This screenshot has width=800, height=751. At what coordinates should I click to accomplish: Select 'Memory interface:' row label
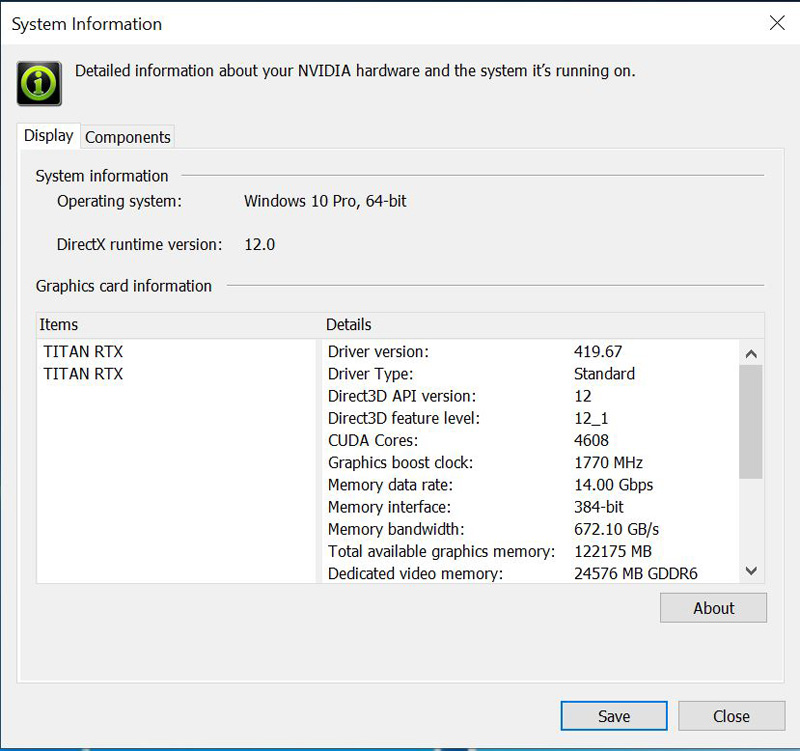click(389, 507)
